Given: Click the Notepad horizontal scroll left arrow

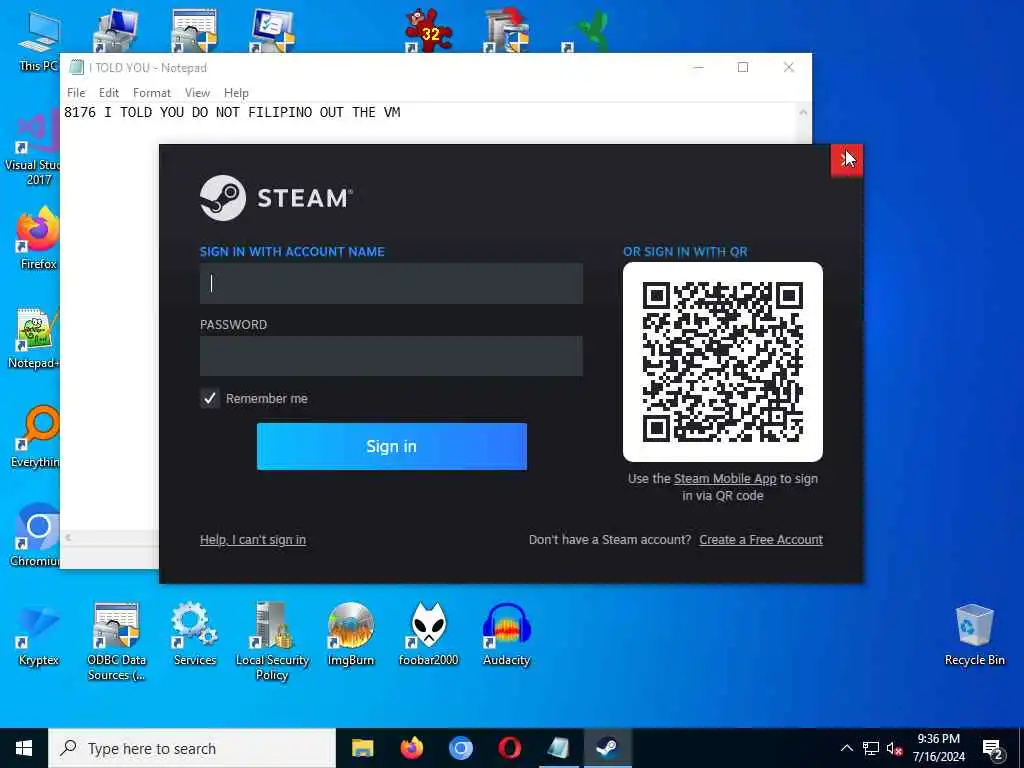Looking at the screenshot, I should point(68,537).
